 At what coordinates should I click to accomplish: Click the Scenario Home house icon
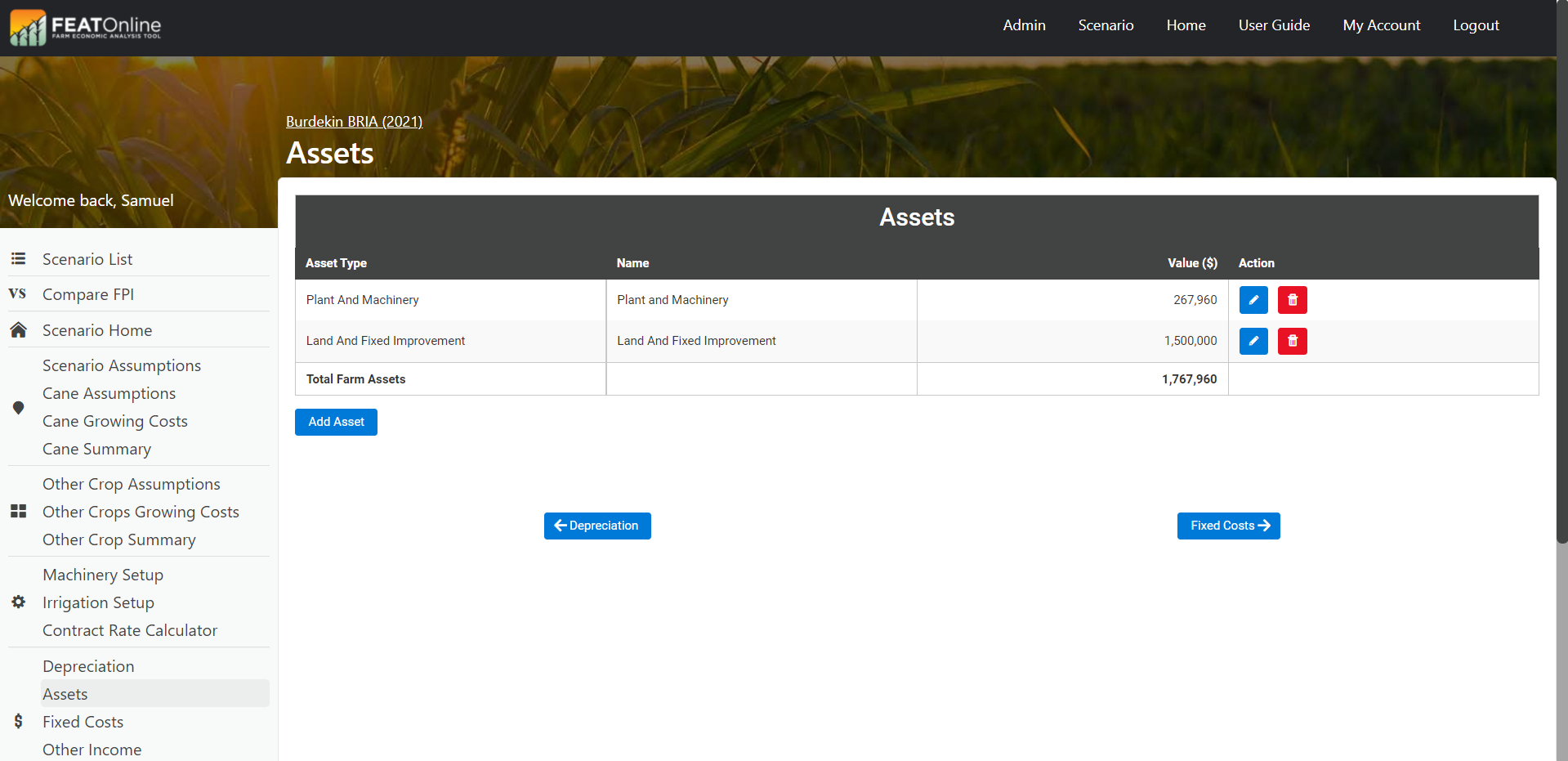pyautogui.click(x=18, y=330)
